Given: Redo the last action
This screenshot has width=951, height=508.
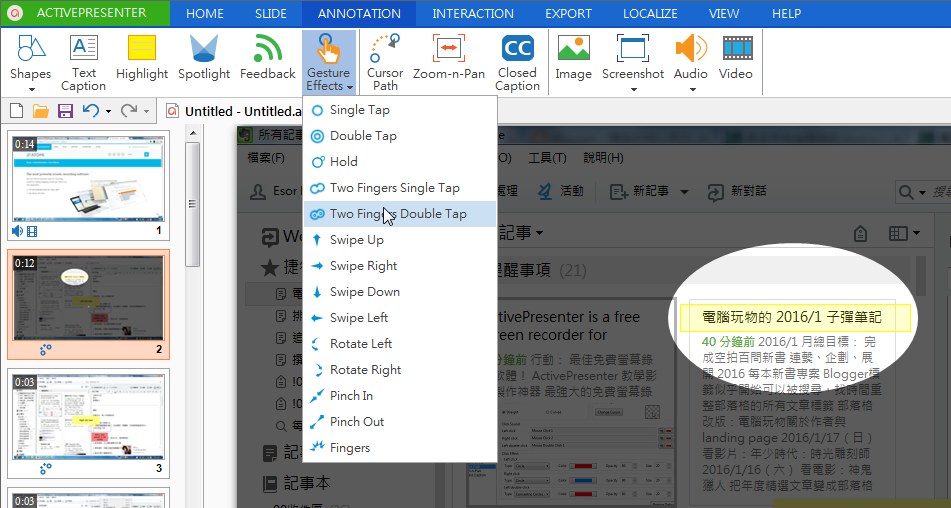Looking at the screenshot, I should [129, 111].
